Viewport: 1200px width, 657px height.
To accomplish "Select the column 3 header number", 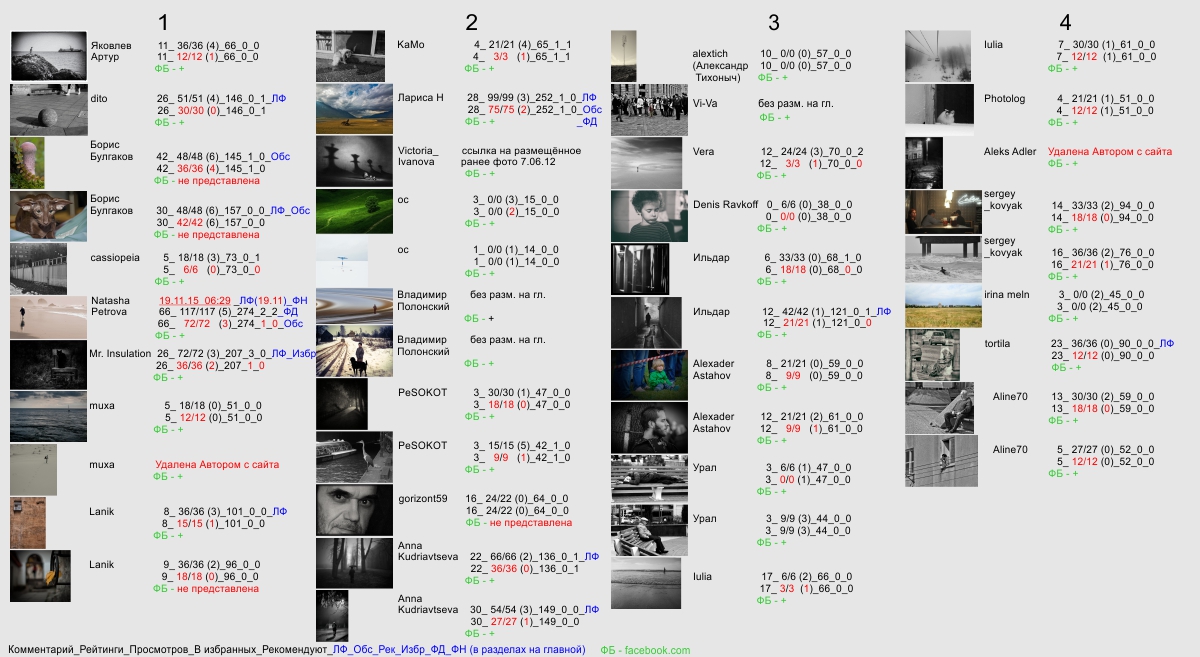I will [773, 22].
